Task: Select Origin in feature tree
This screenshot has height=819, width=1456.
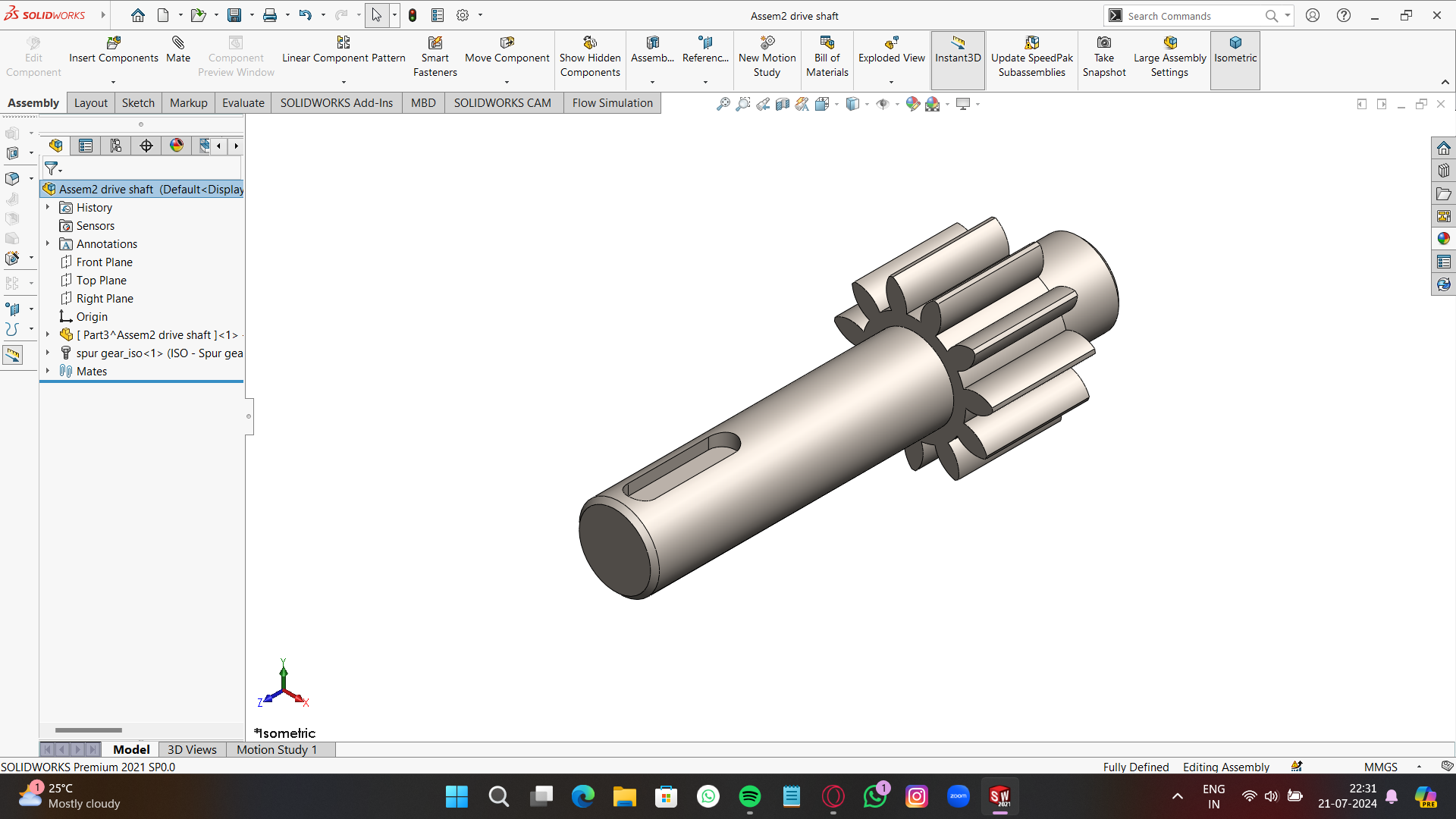Action: (92, 316)
